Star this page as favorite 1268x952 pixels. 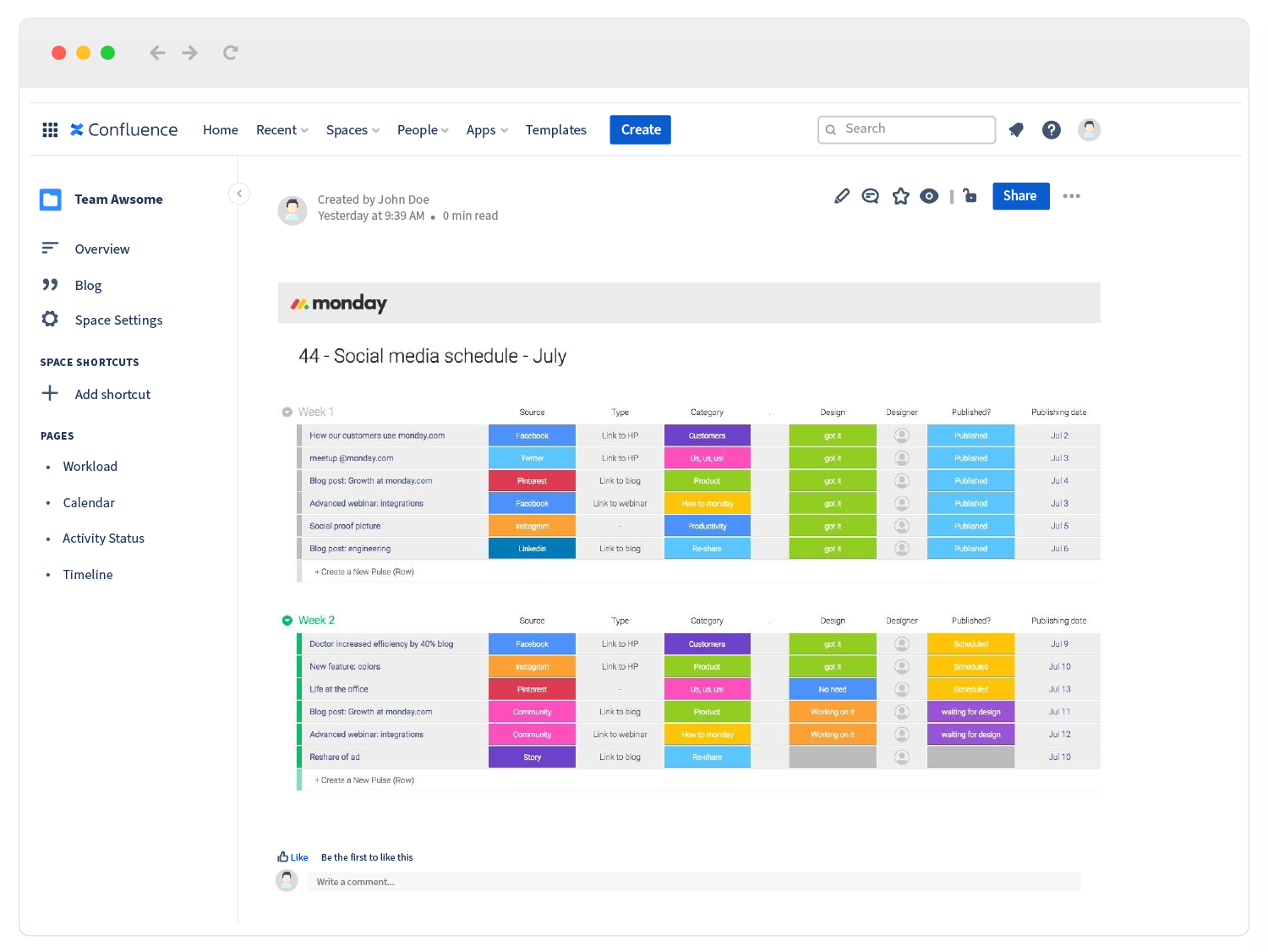pyautogui.click(x=901, y=196)
